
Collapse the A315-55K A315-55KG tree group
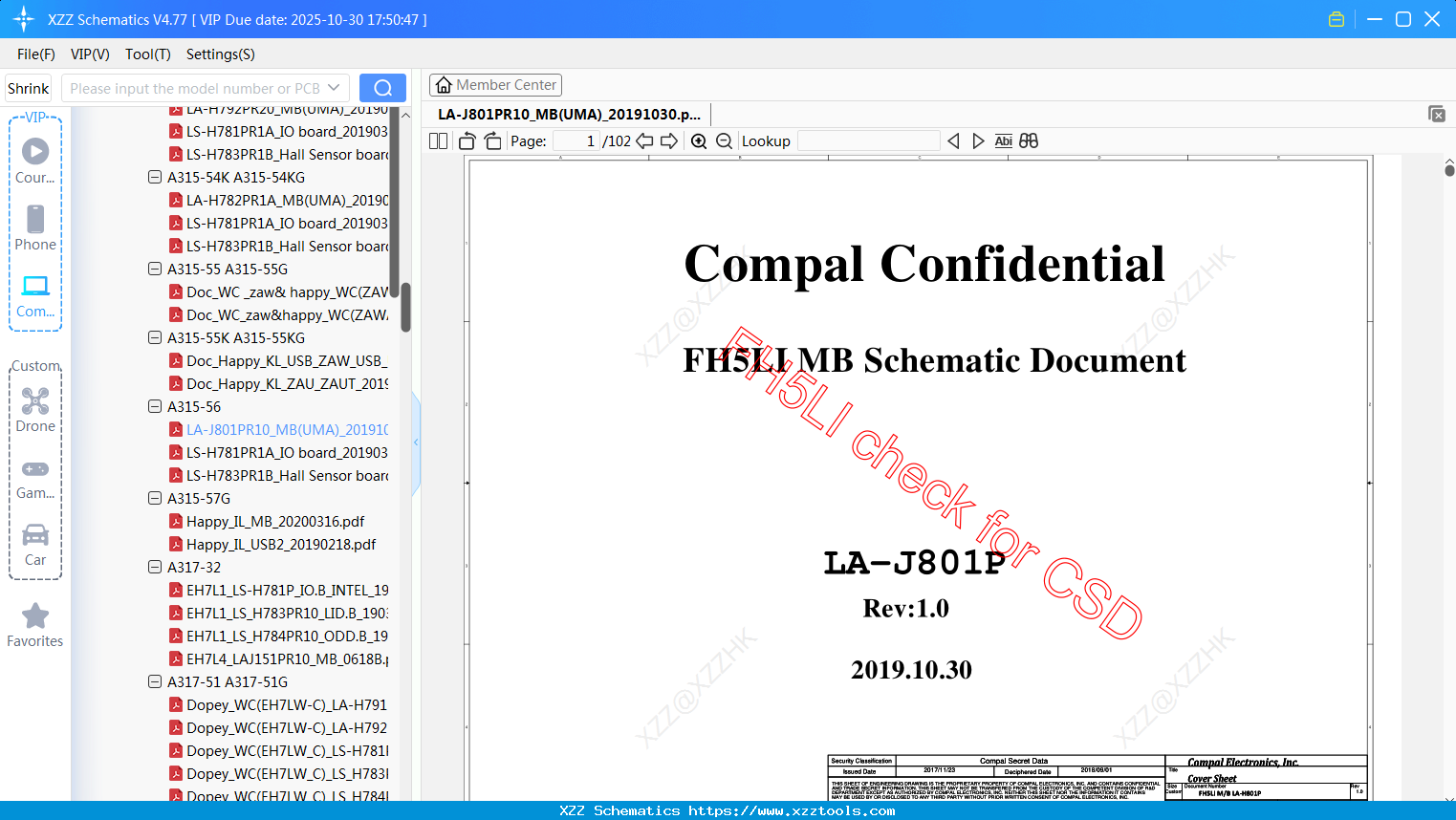(155, 338)
